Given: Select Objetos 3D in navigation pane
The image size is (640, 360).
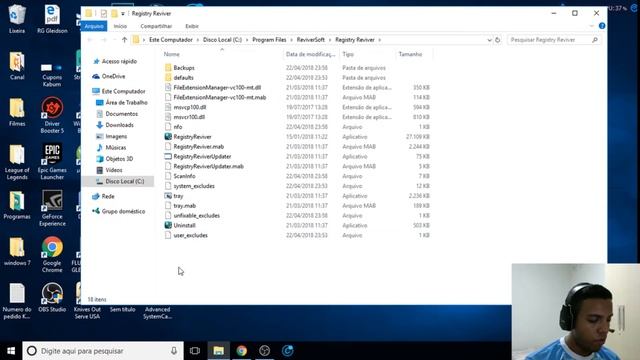Looking at the screenshot, I should pos(119,159).
